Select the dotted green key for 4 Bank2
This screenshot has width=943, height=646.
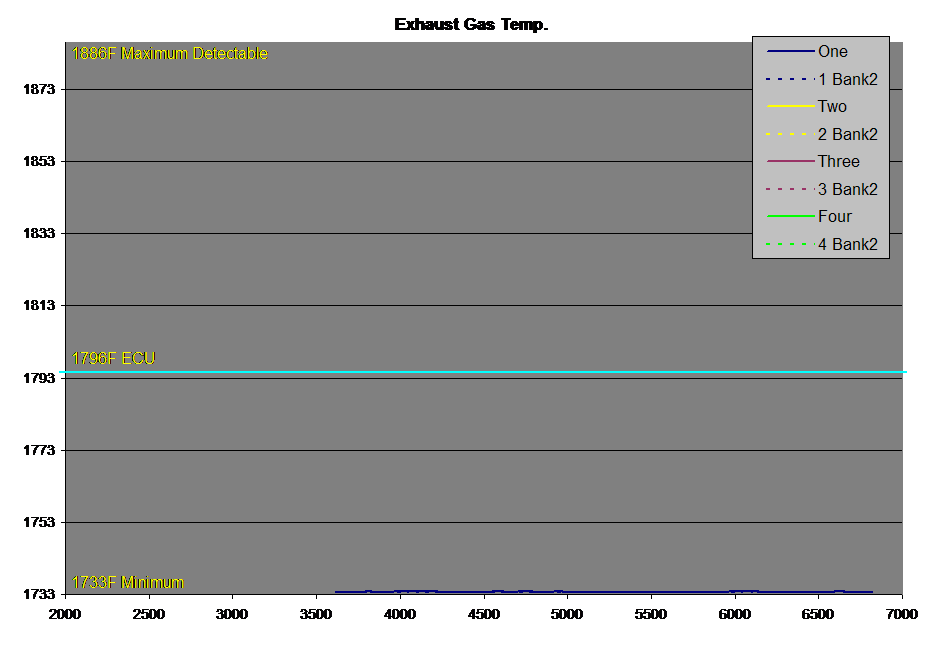tap(790, 244)
